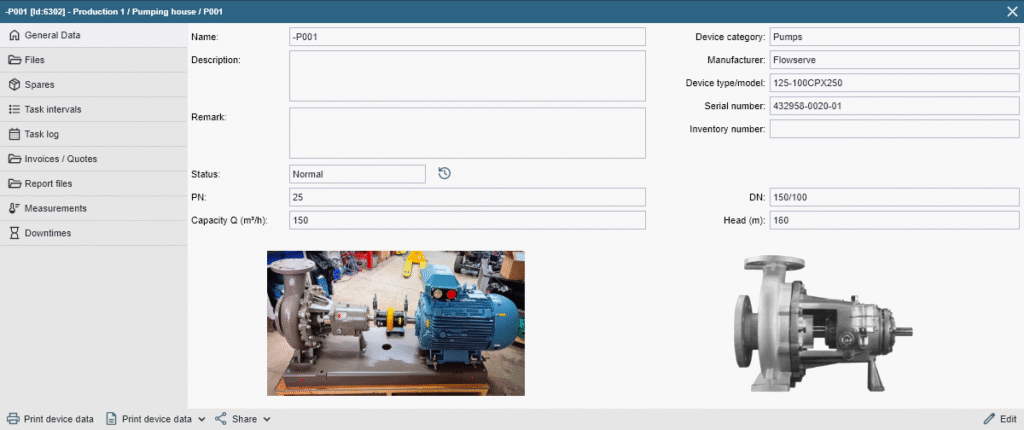Click the Description text area
Viewport: 1024px width, 430px height.
(467, 76)
